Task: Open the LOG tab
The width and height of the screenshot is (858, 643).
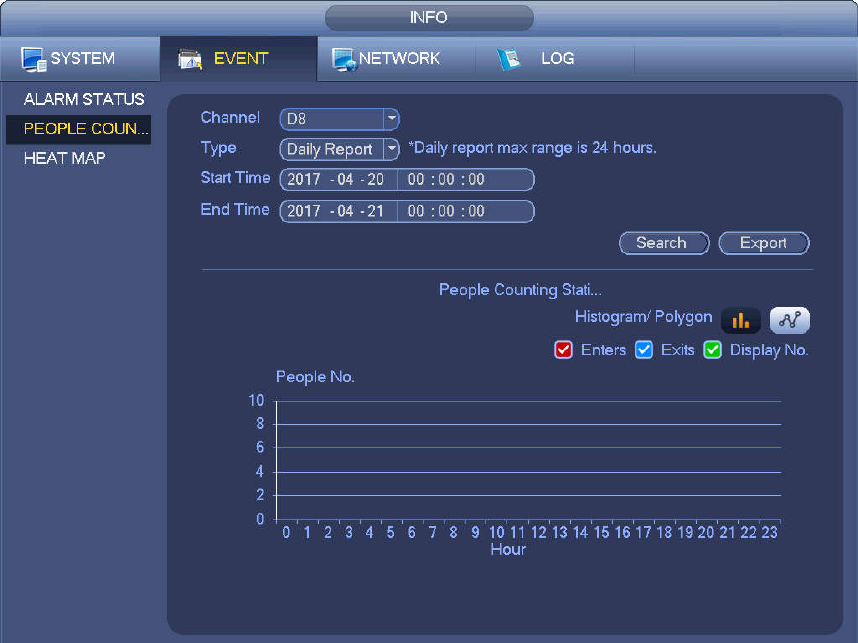Action: tap(555, 59)
